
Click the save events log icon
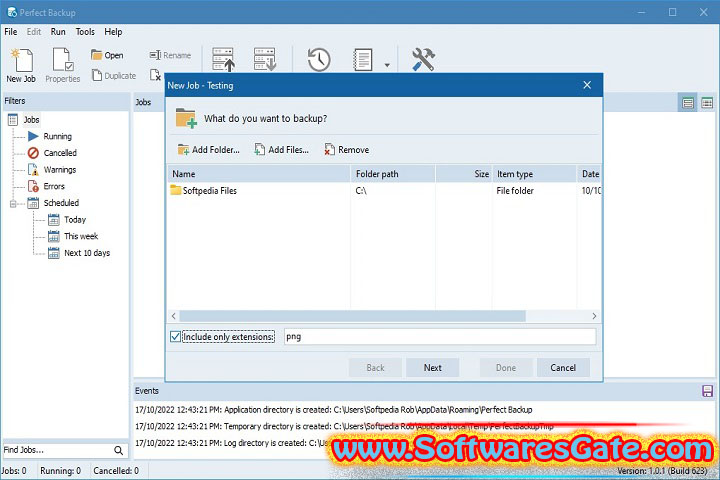coord(707,391)
